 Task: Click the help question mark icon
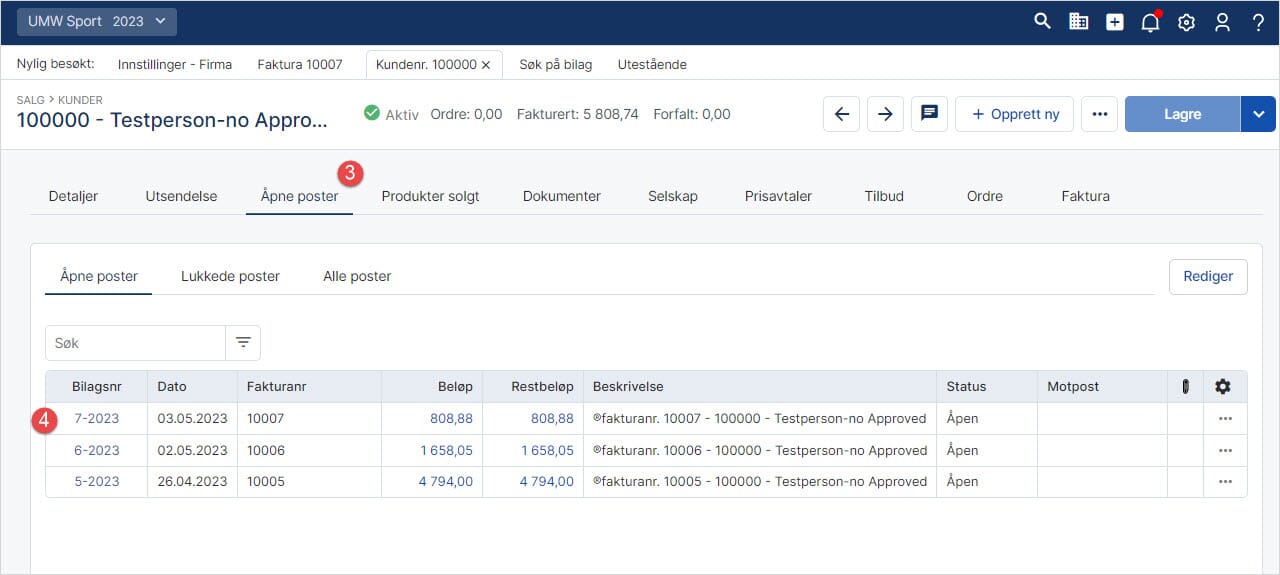coord(1258,22)
